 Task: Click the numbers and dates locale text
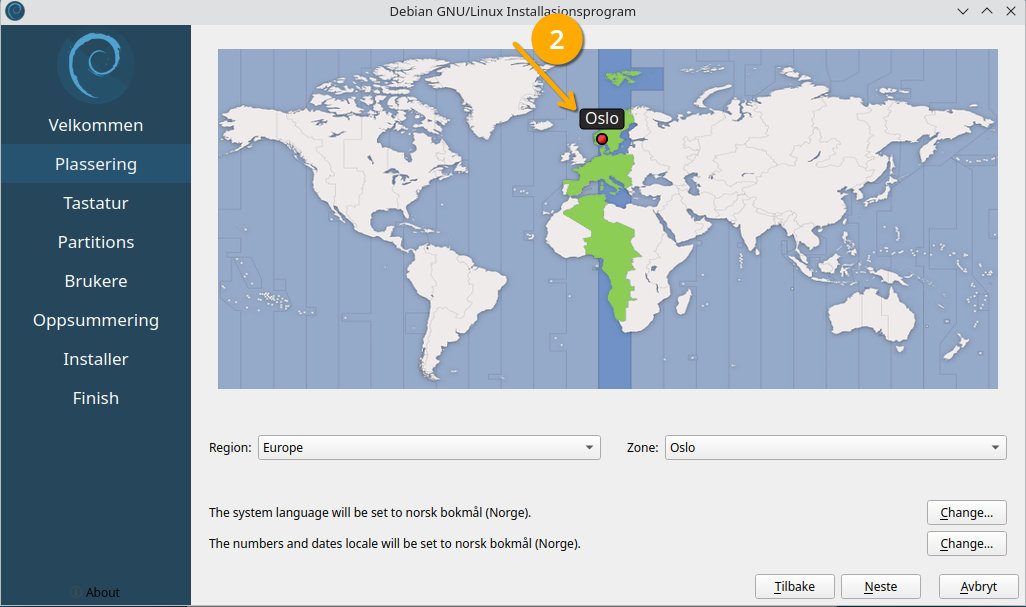[395, 544]
